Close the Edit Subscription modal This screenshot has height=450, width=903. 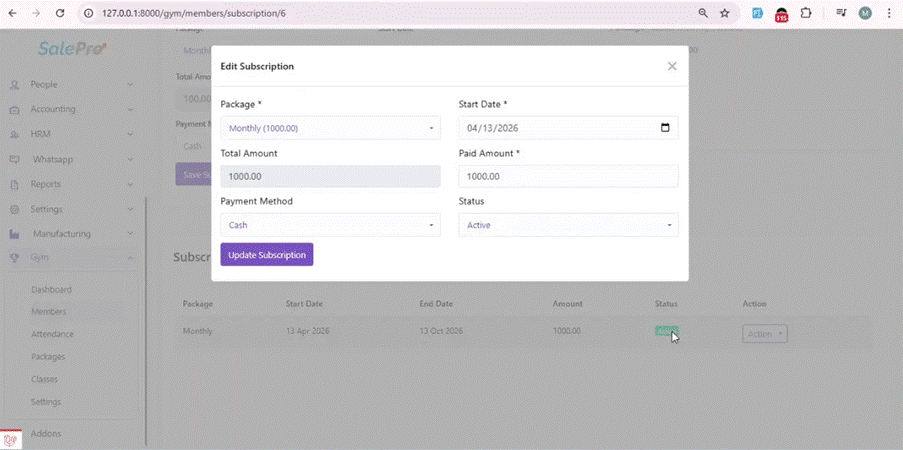pyautogui.click(x=672, y=66)
